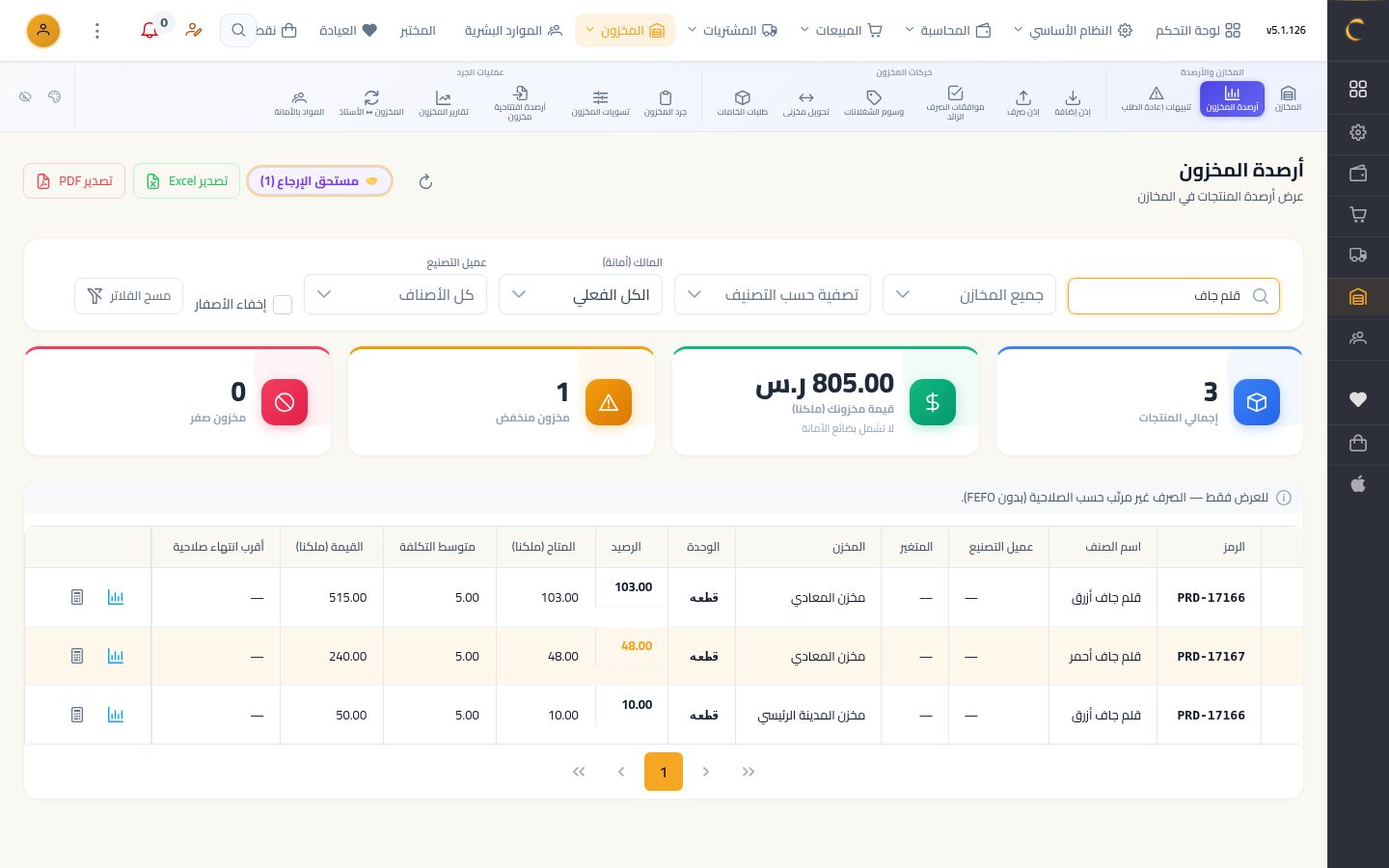Open تحويل مخزني stock transfer
Image resolution: width=1389 pixels, height=868 pixels.
point(806,102)
